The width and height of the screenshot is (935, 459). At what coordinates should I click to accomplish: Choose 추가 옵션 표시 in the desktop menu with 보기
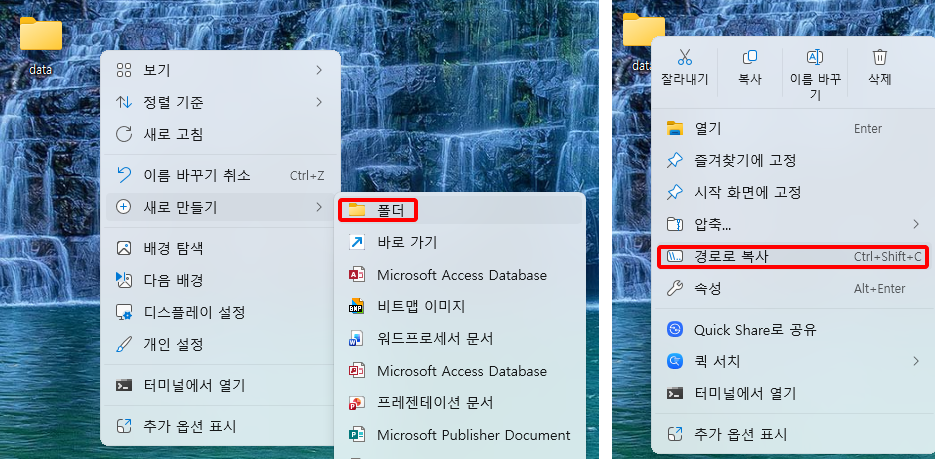click(x=221, y=426)
